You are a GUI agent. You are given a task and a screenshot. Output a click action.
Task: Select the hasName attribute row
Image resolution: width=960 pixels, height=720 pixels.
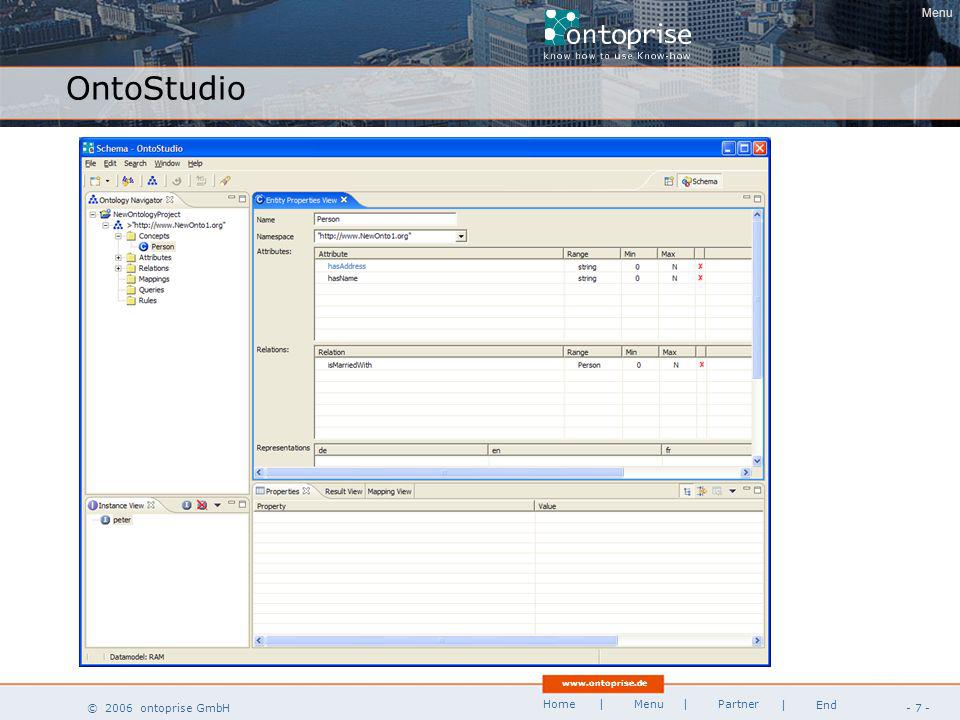tap(533, 278)
